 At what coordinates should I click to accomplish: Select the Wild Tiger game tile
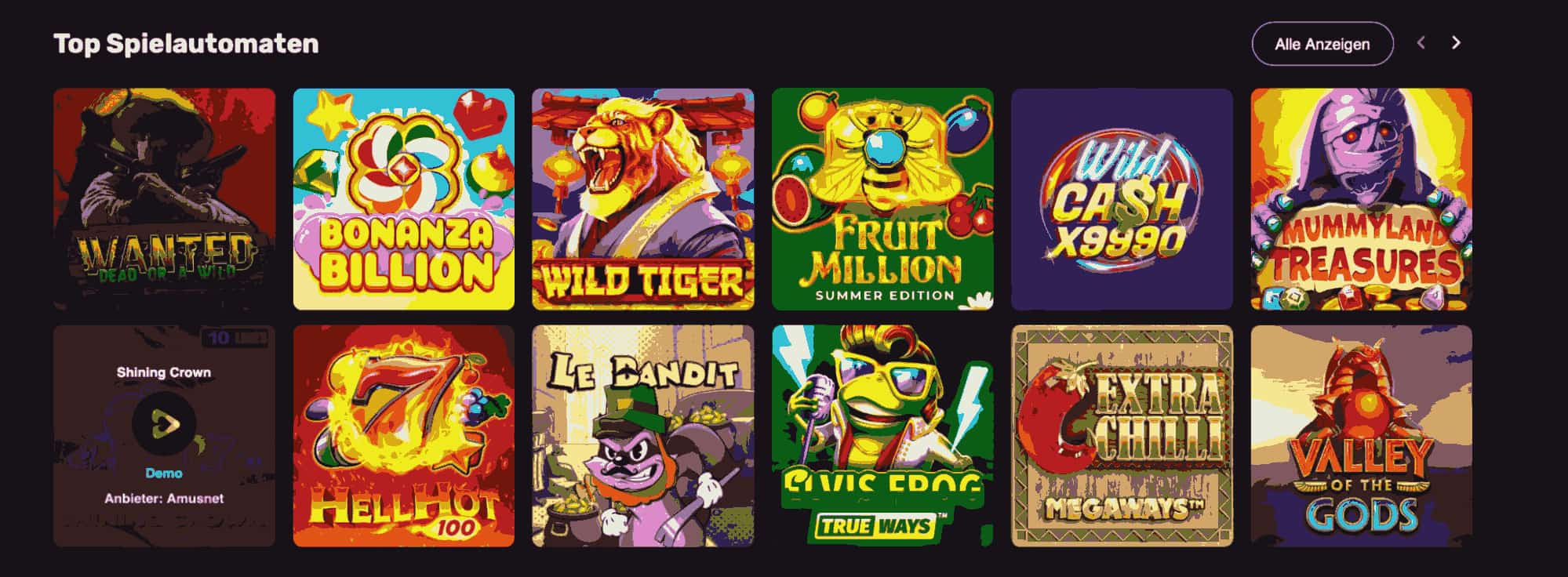pos(643,199)
